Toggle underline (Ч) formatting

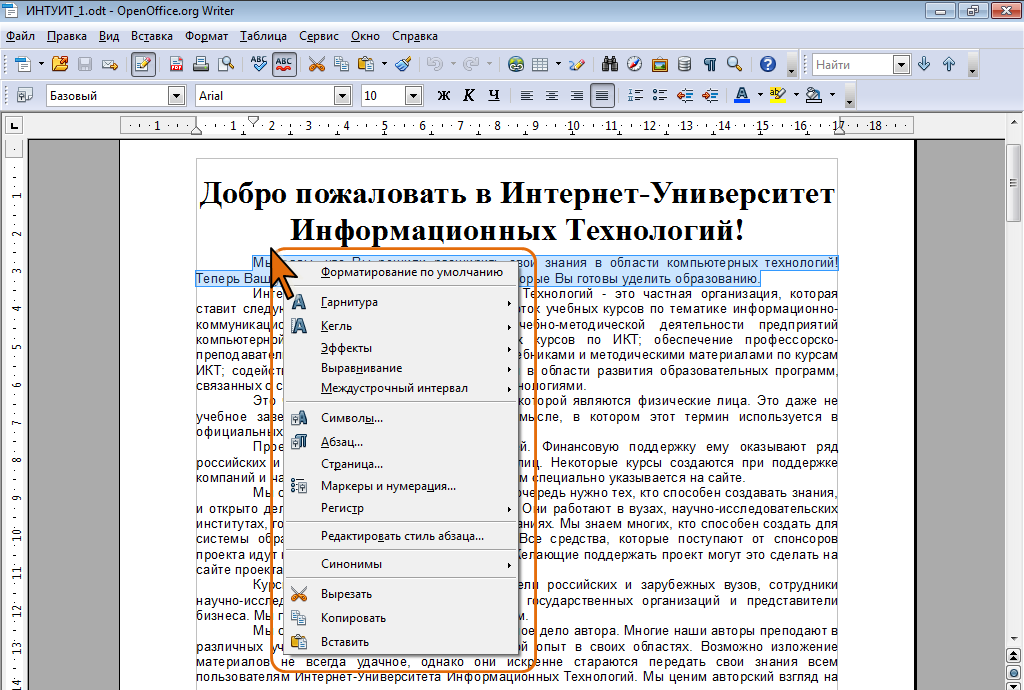tap(494, 95)
